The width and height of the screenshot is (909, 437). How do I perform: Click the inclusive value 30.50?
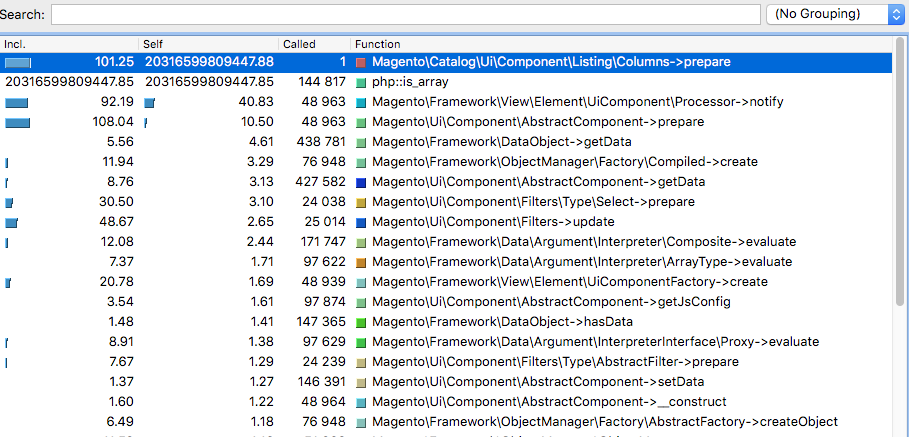tap(116, 202)
